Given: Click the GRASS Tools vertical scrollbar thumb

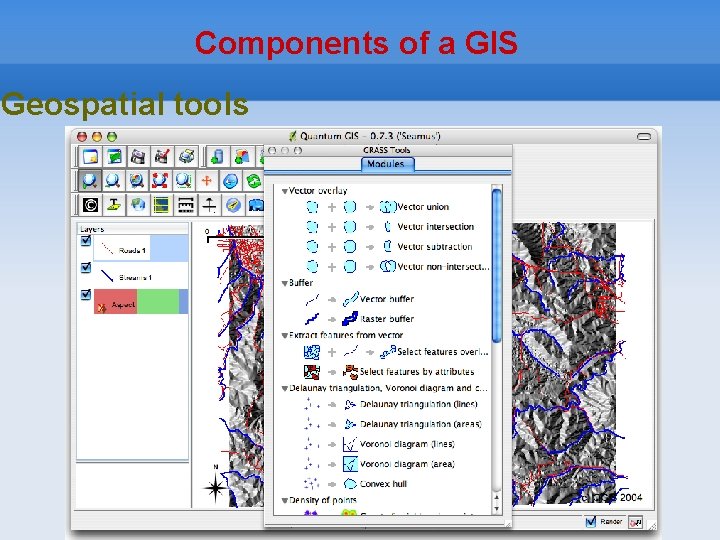Looking at the screenshot, I should tap(496, 265).
